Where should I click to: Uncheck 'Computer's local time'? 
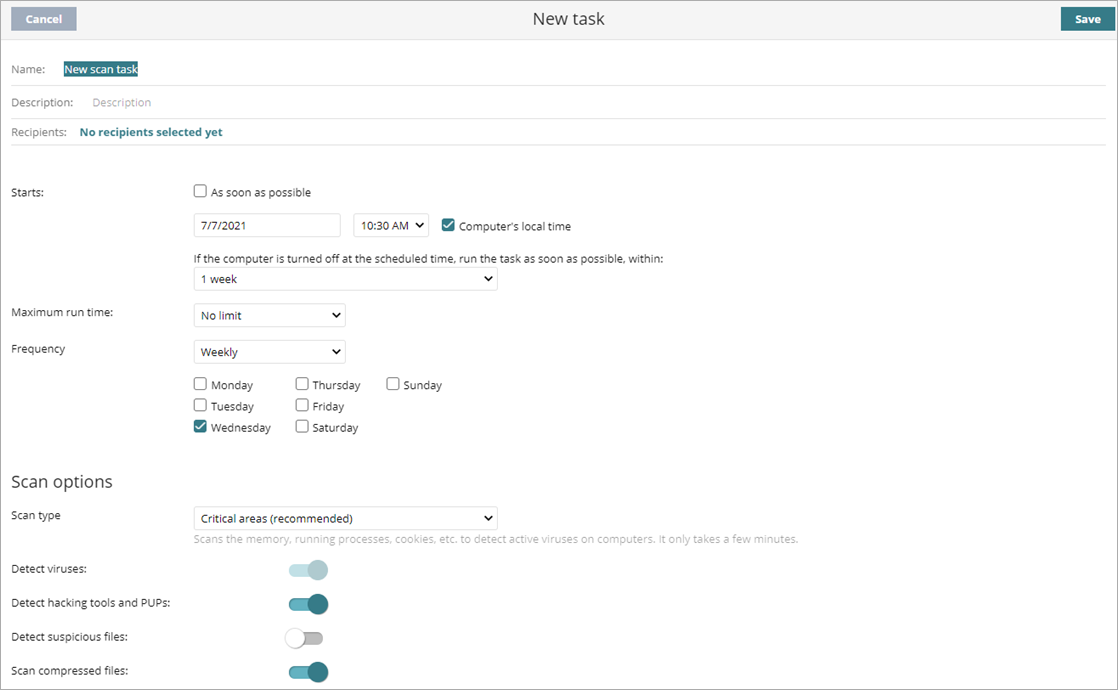pos(448,225)
